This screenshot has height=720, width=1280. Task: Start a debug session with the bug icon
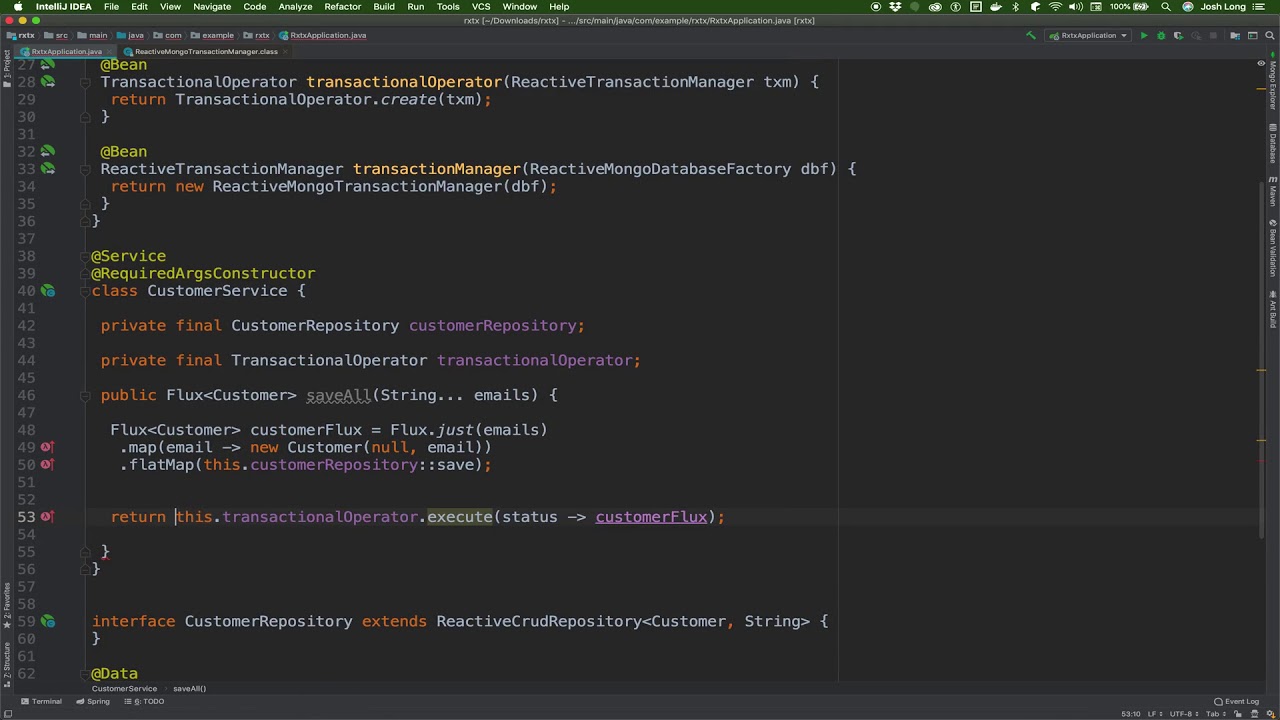1160,35
